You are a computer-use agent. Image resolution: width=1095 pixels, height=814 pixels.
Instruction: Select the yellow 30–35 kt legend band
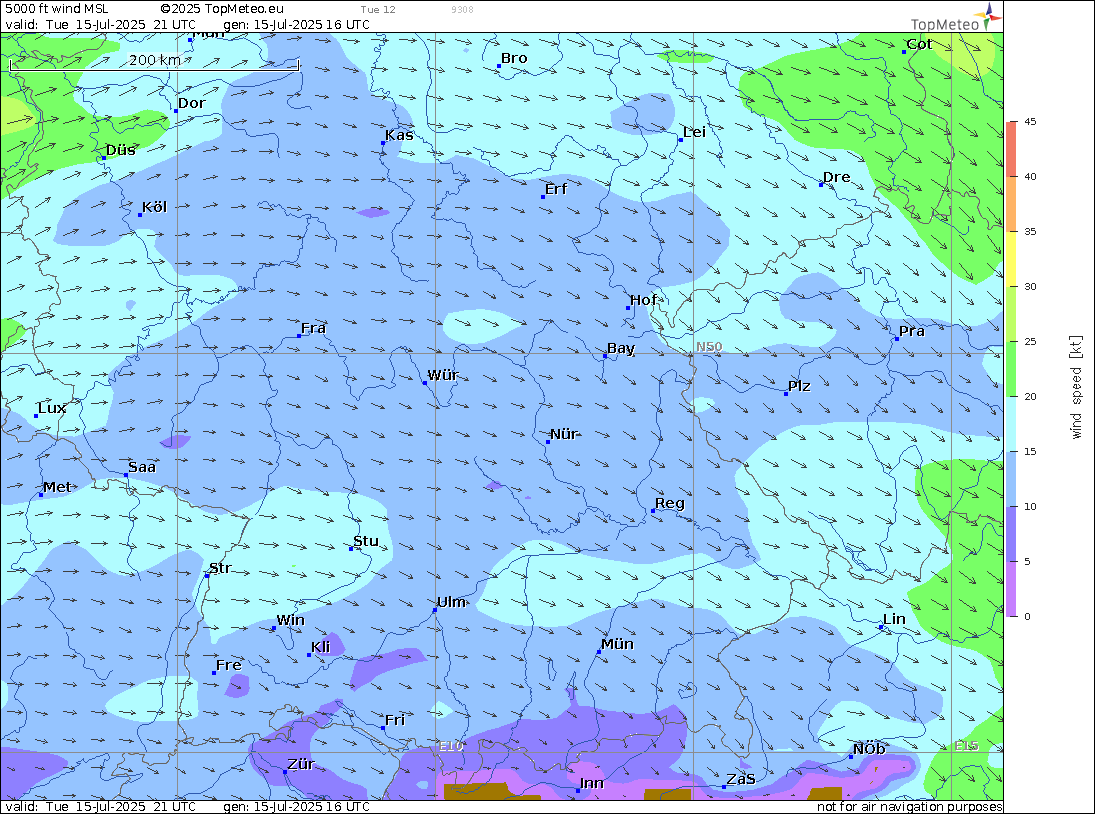click(1011, 258)
